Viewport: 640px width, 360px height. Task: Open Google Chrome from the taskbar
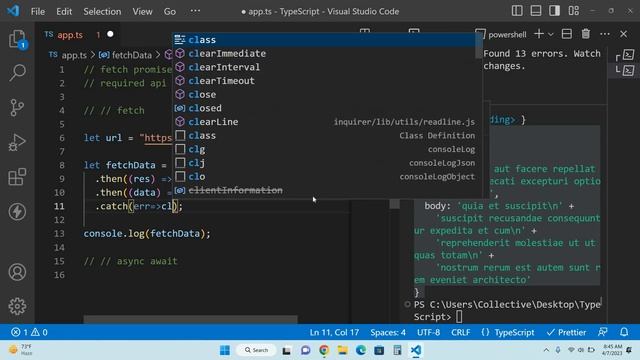click(324, 350)
